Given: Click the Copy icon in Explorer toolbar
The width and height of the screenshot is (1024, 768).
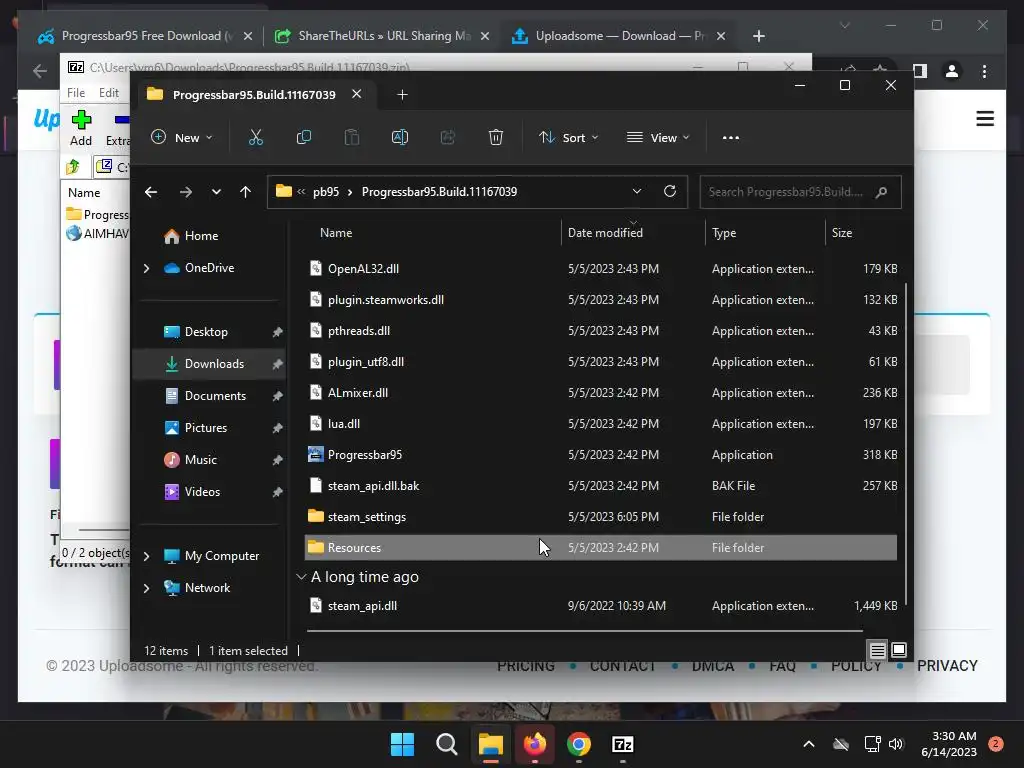Looking at the screenshot, I should point(304,137).
